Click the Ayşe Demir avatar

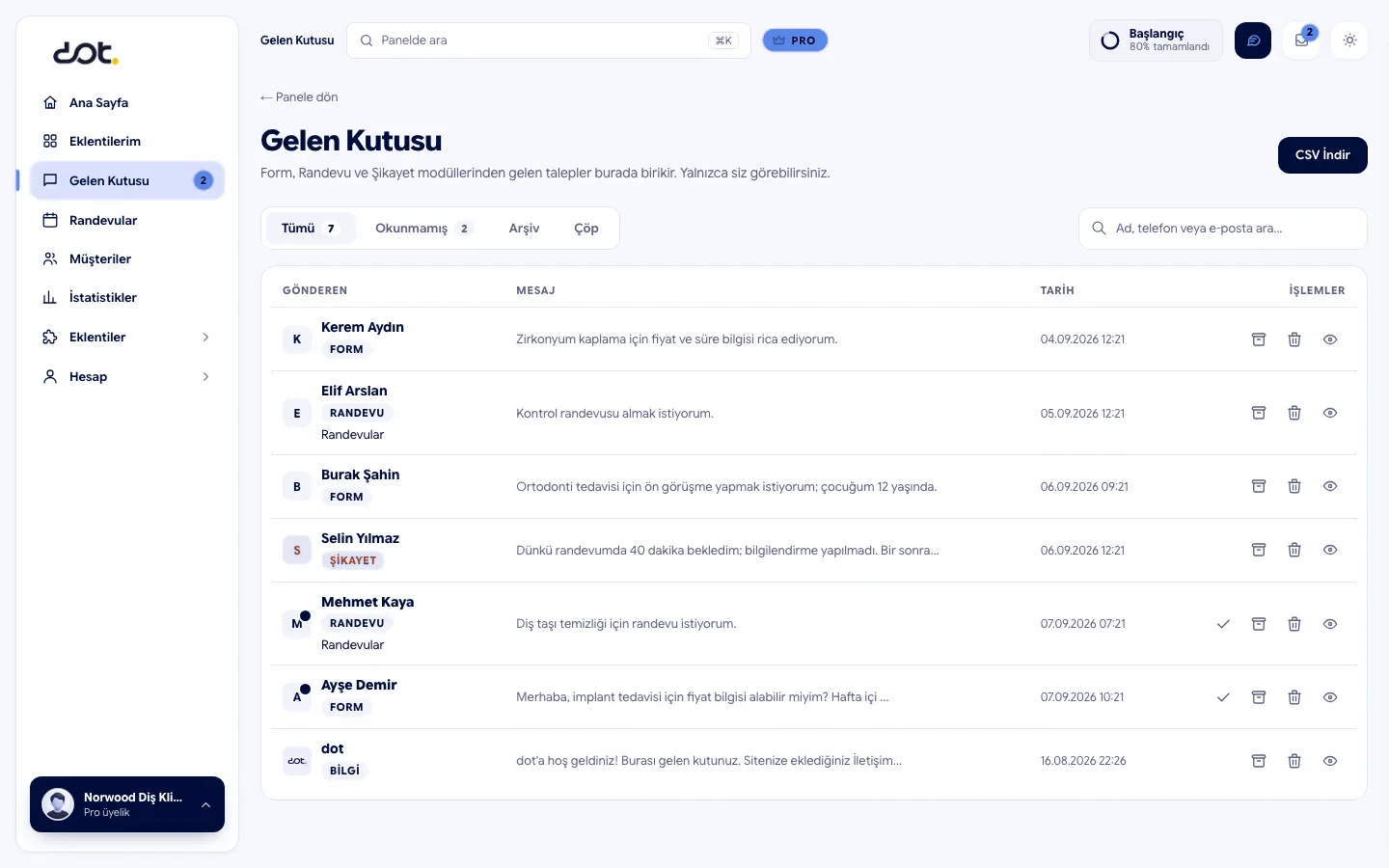[x=297, y=697]
